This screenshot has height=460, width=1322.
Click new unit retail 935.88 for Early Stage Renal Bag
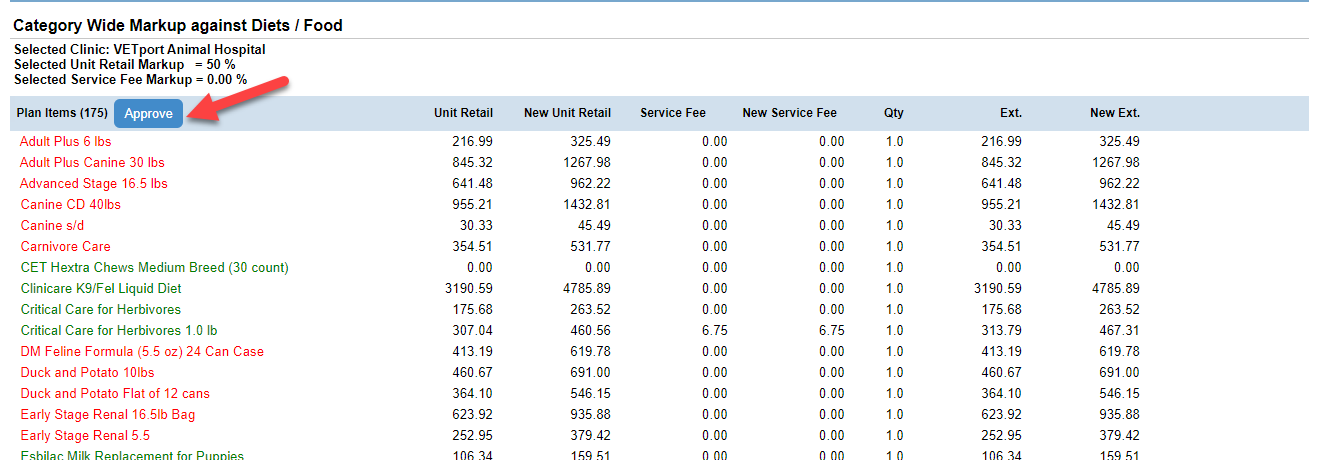pos(590,415)
